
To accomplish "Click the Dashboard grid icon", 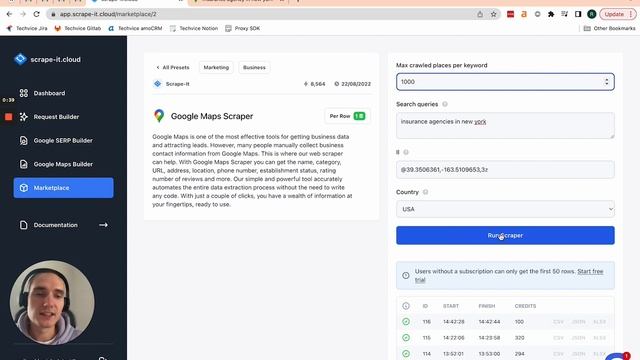I will click(24, 93).
